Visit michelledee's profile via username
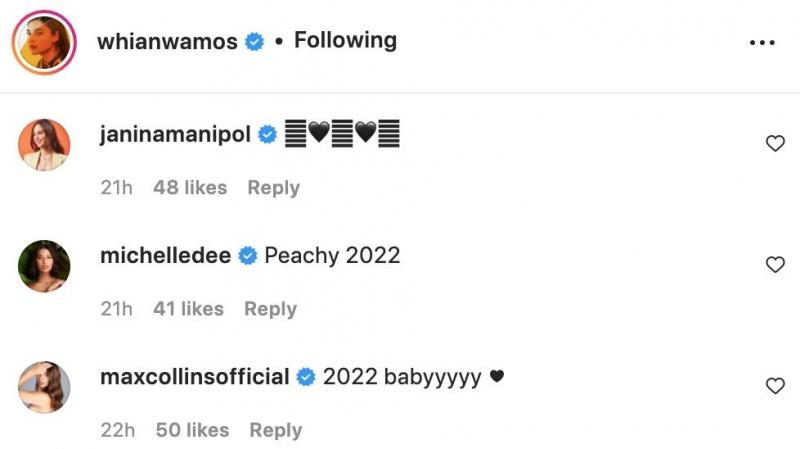800x449 pixels. [x=165, y=256]
